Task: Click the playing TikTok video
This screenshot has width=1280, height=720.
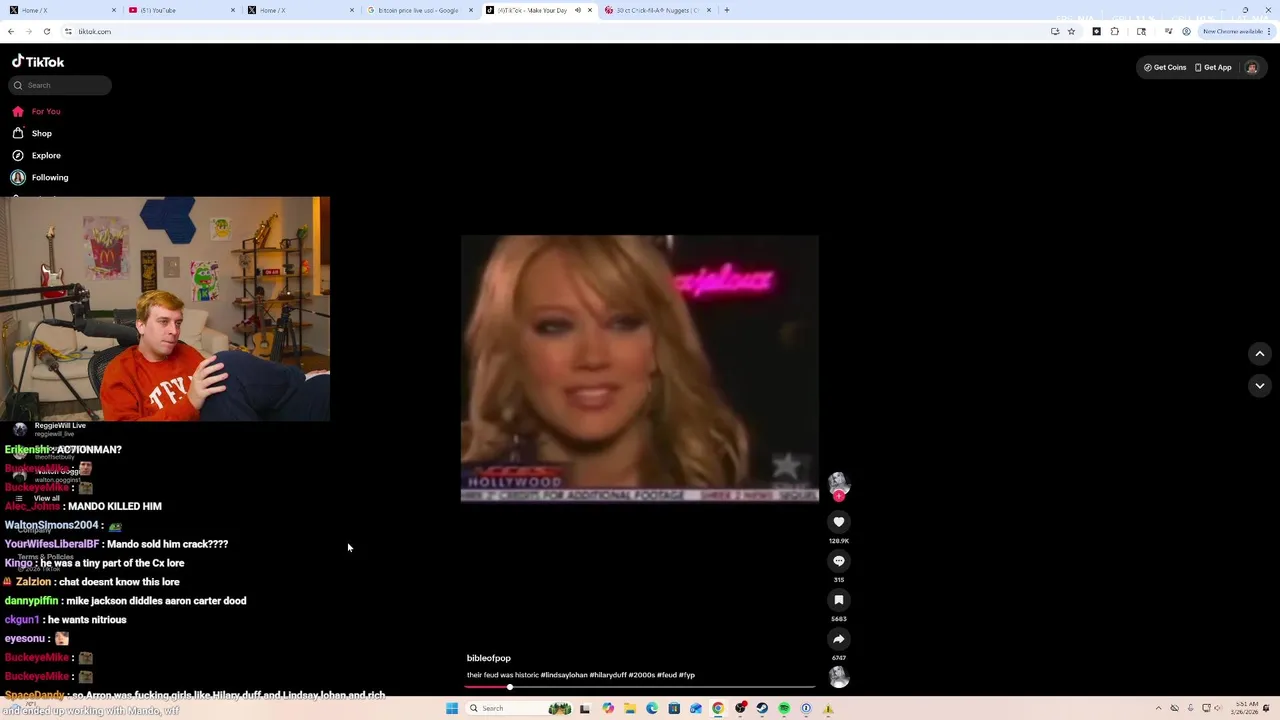Action: [640, 368]
